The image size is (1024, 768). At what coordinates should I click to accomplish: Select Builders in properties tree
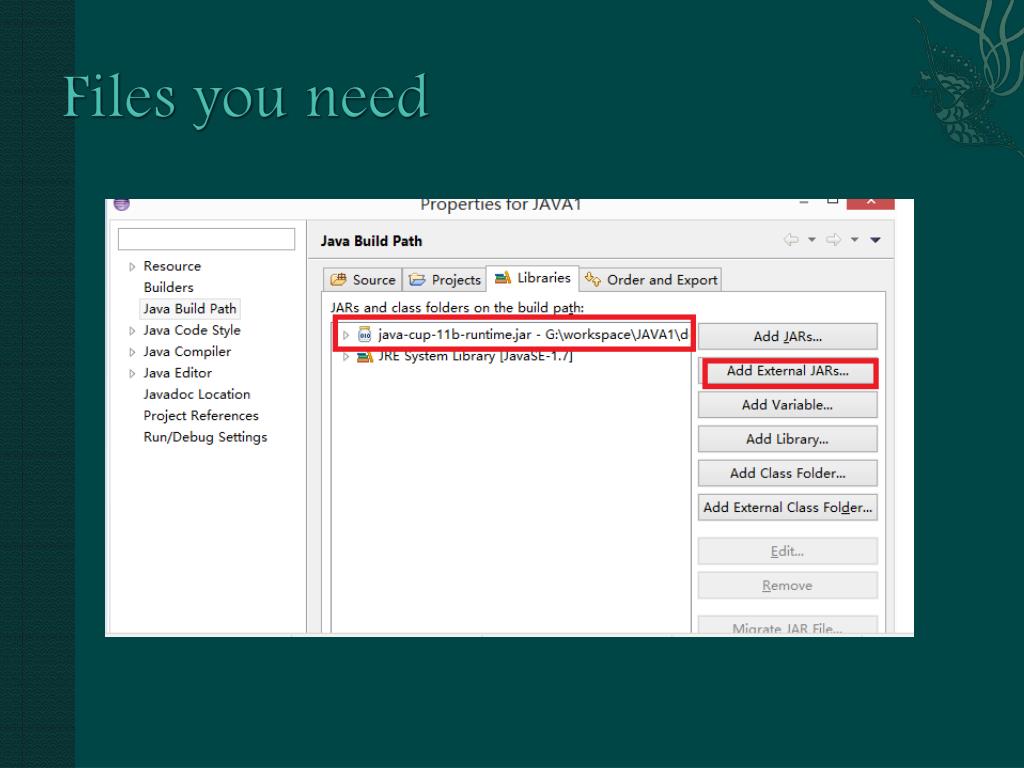tap(168, 287)
